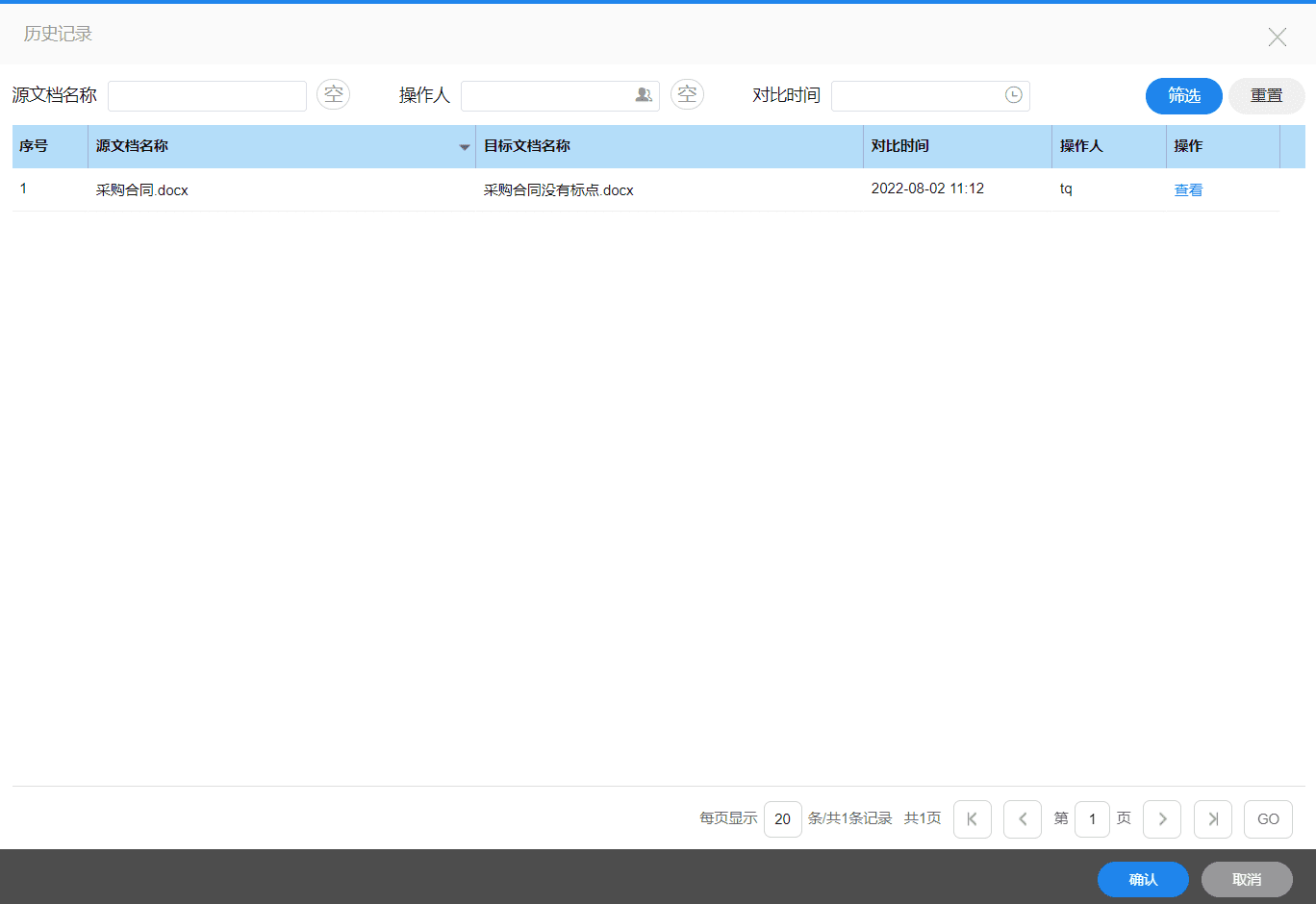Go to the next page of records
The height and width of the screenshot is (904, 1316).
1162,819
